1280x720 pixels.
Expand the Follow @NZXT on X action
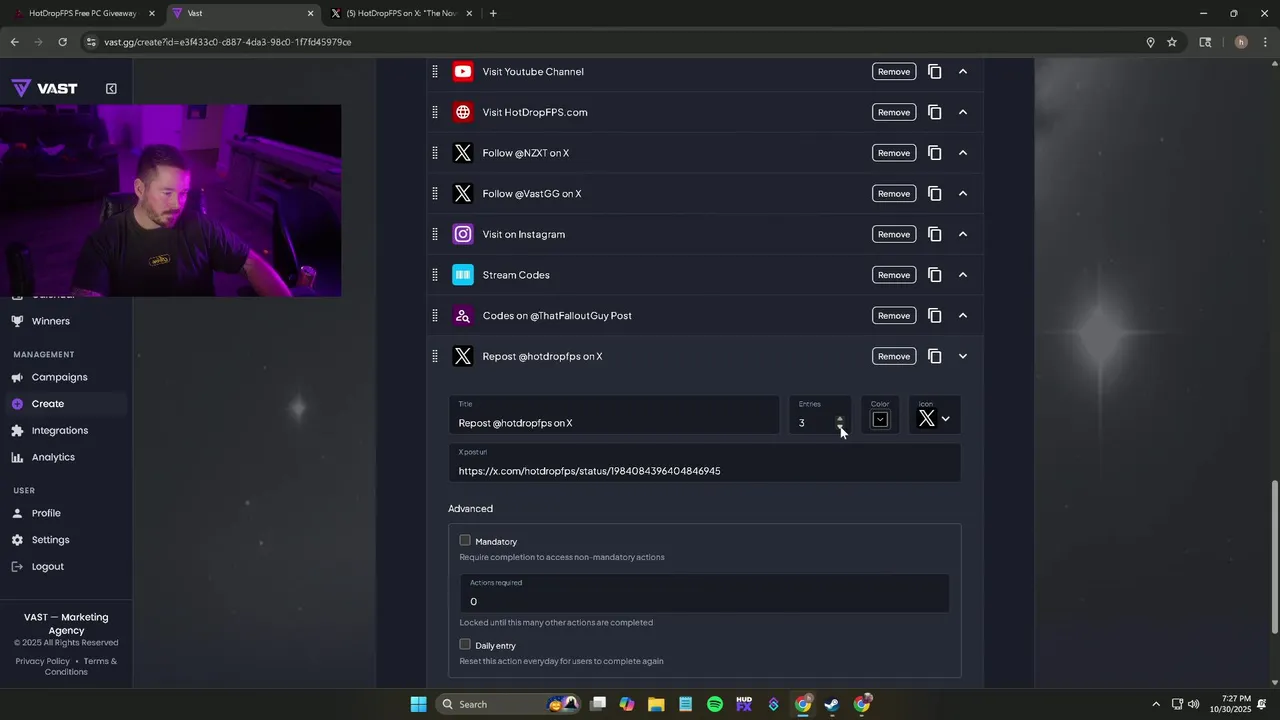[963, 153]
